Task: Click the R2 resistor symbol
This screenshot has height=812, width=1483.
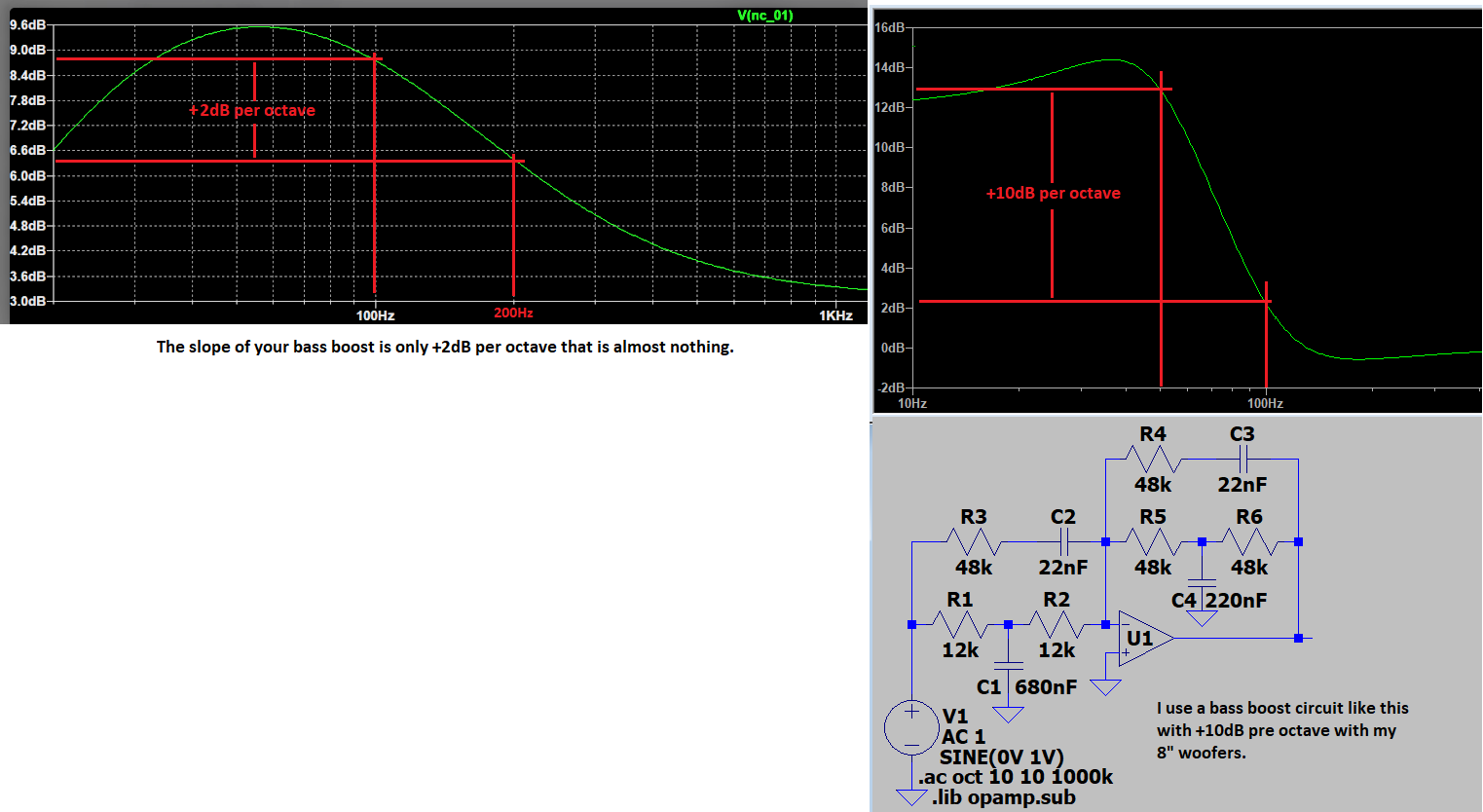Action: (1057, 624)
